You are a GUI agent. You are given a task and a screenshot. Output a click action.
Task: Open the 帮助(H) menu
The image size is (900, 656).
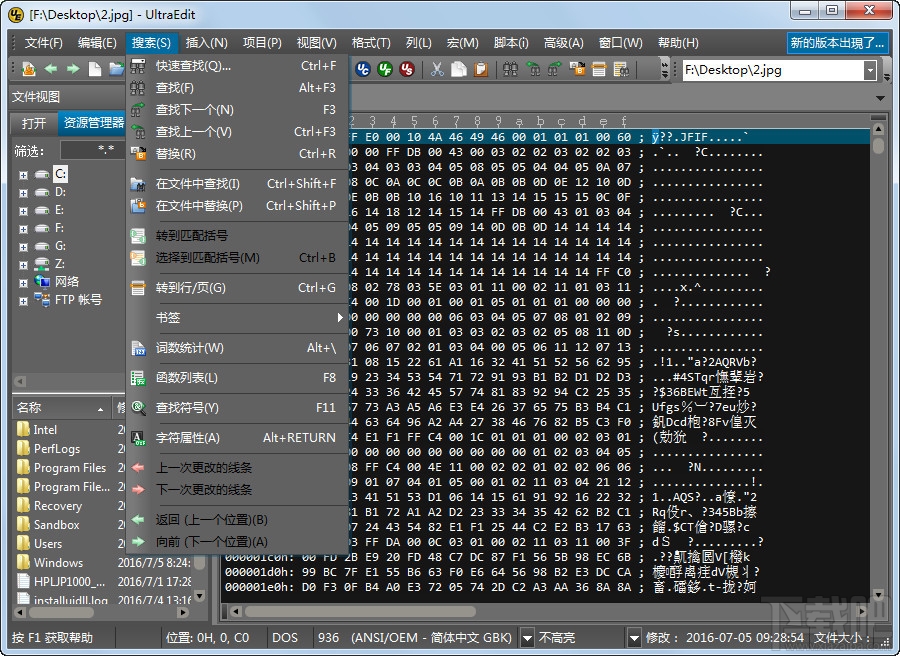(x=678, y=42)
